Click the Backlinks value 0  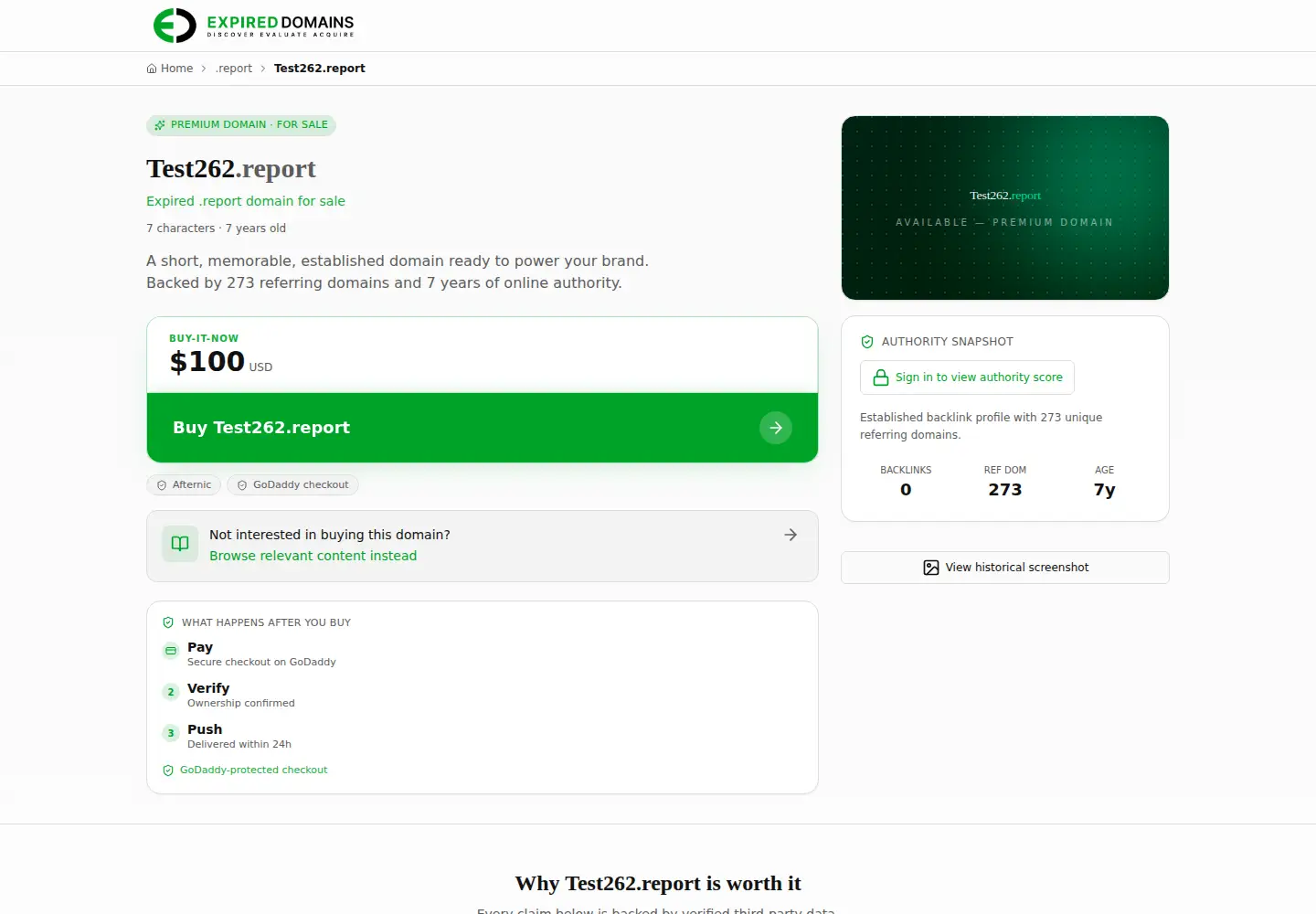pyautogui.click(x=906, y=490)
